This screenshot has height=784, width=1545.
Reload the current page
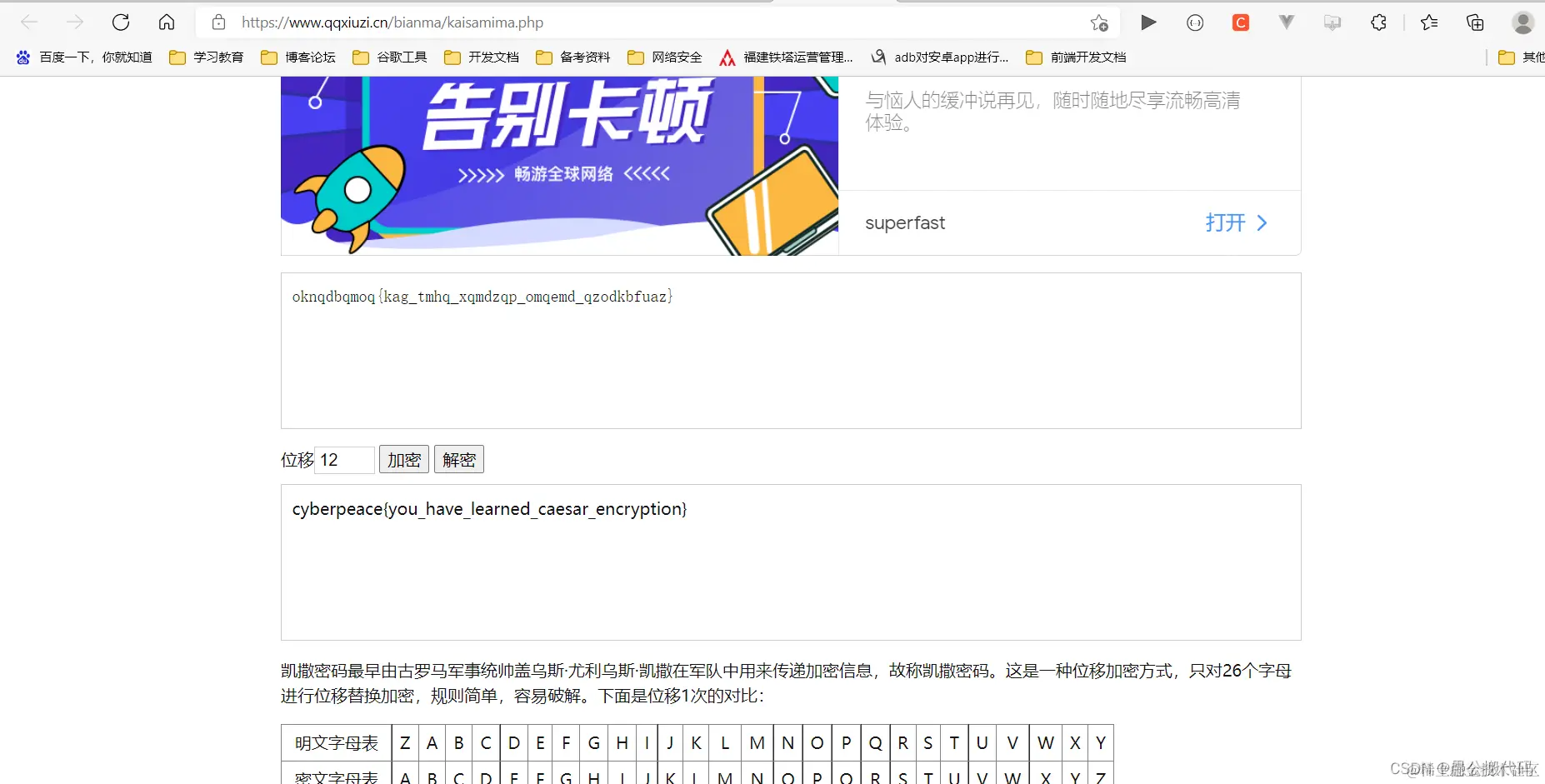click(x=121, y=22)
